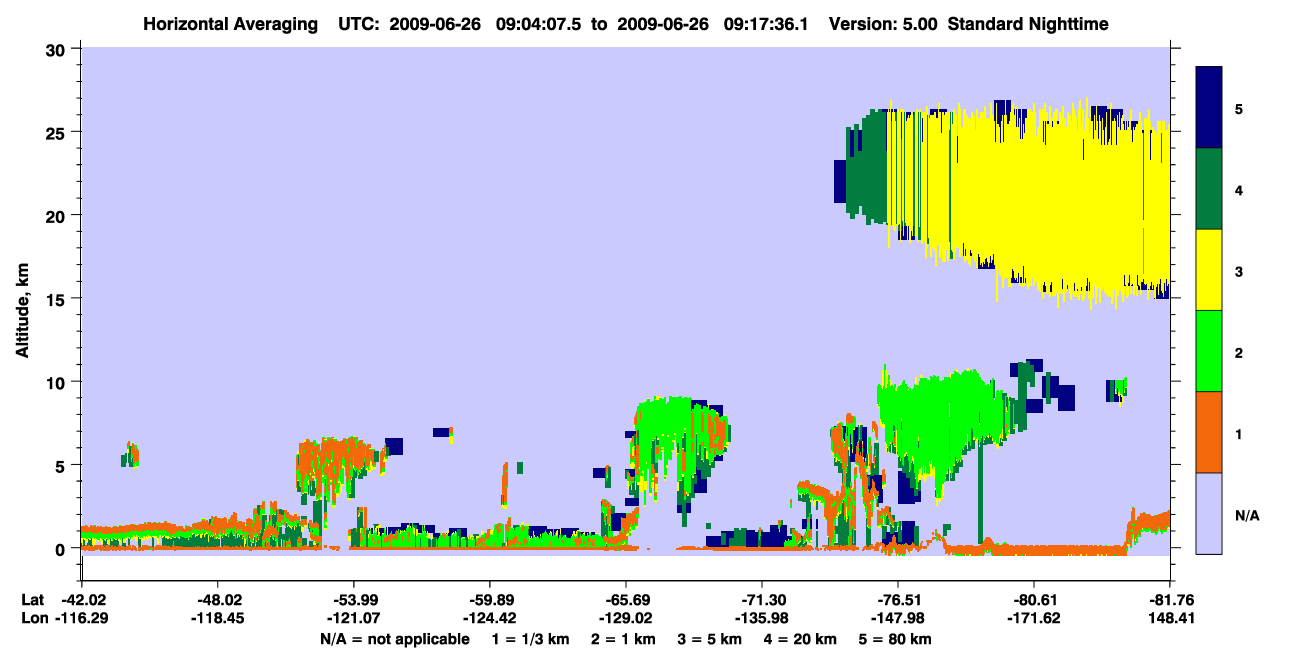
Task: Click the longitude label -135.98
Action: coord(762,619)
